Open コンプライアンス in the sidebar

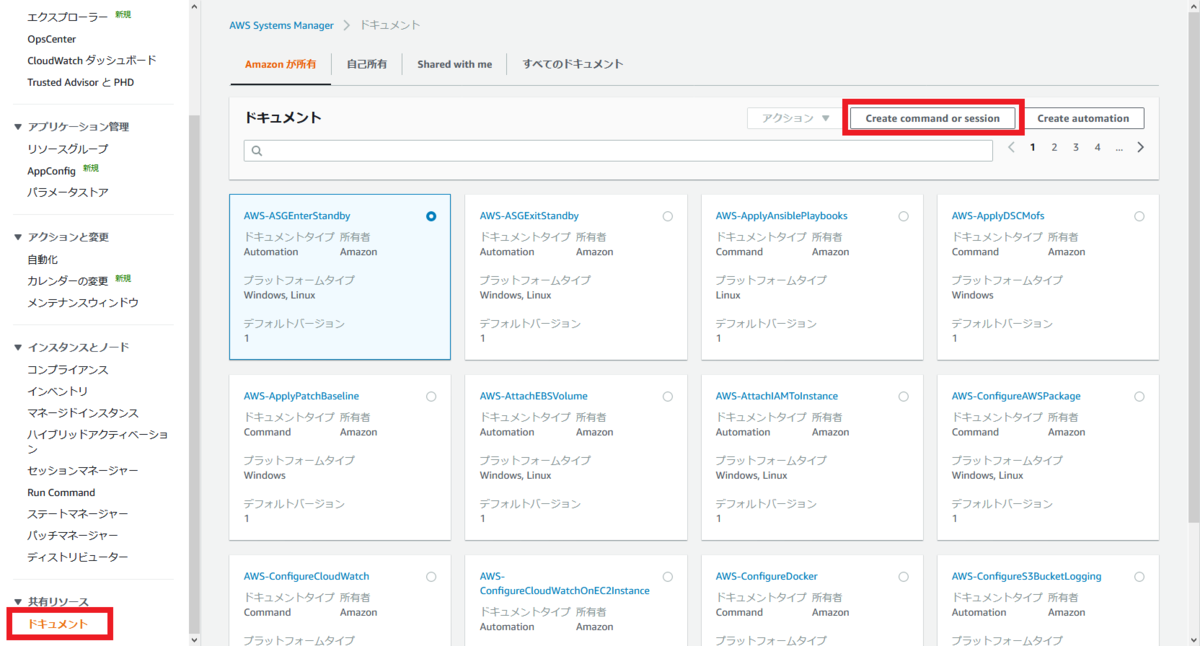(x=67, y=369)
